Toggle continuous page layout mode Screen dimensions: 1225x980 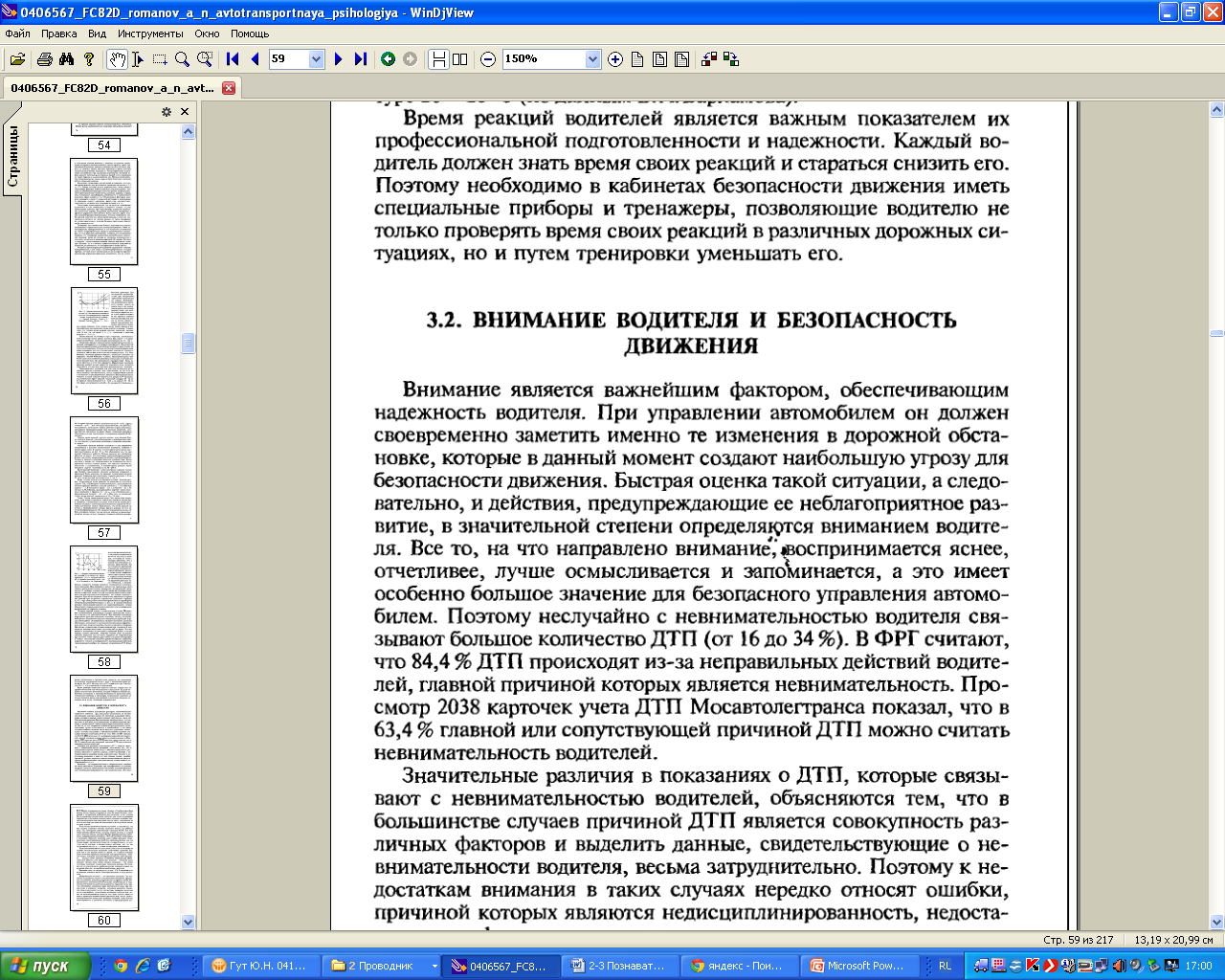click(x=439, y=59)
